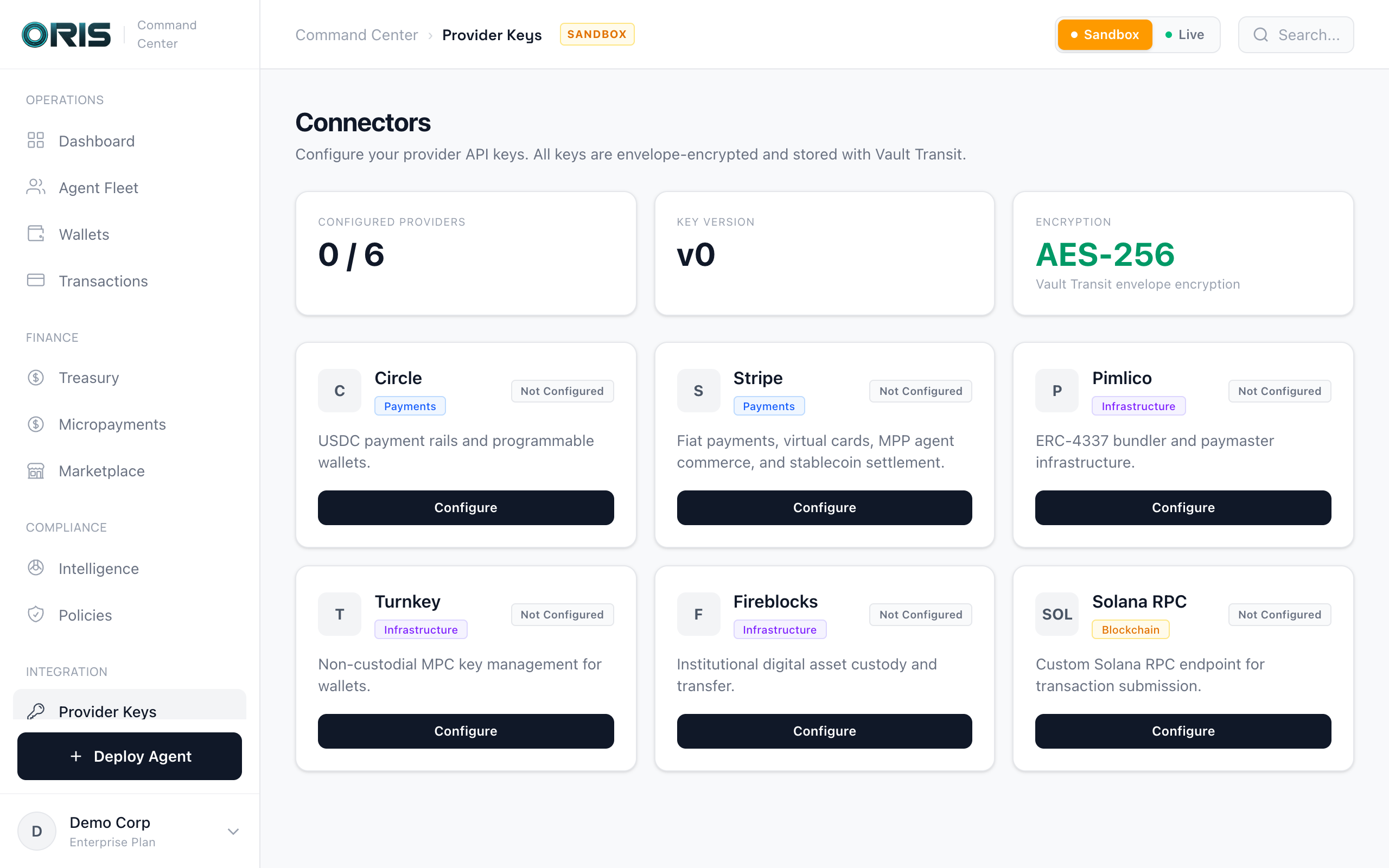The height and width of the screenshot is (868, 1389).
Task: Click the Agent Fleet people icon
Action: (x=36, y=187)
